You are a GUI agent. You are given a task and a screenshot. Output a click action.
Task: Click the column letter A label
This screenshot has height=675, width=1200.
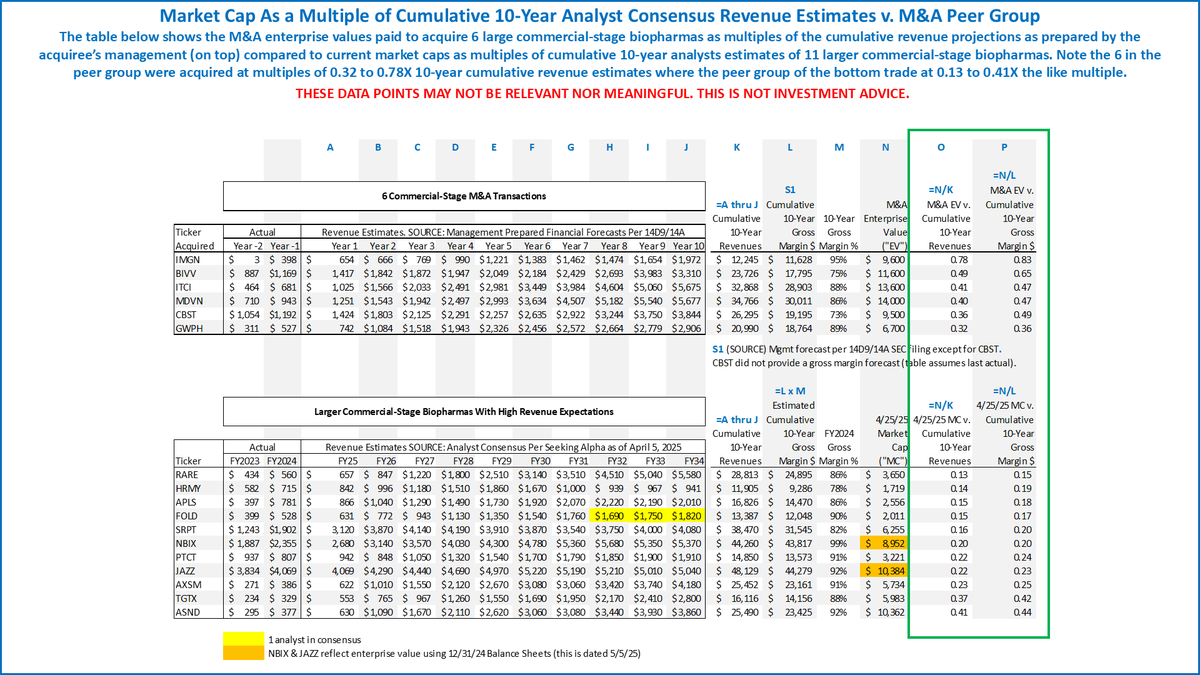(330, 147)
